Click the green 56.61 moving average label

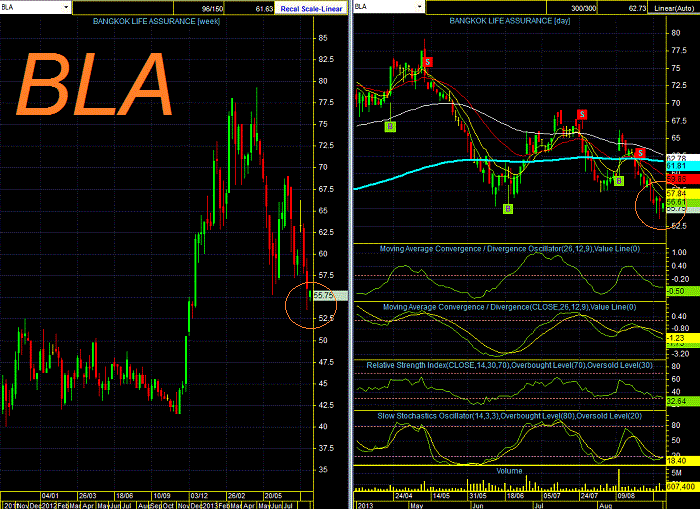[x=682, y=203]
